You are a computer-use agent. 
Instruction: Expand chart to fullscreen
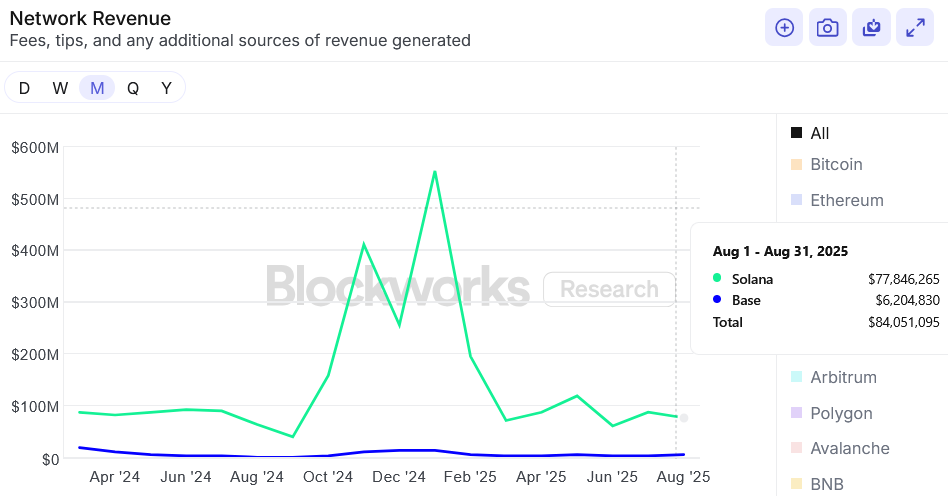pos(915,27)
